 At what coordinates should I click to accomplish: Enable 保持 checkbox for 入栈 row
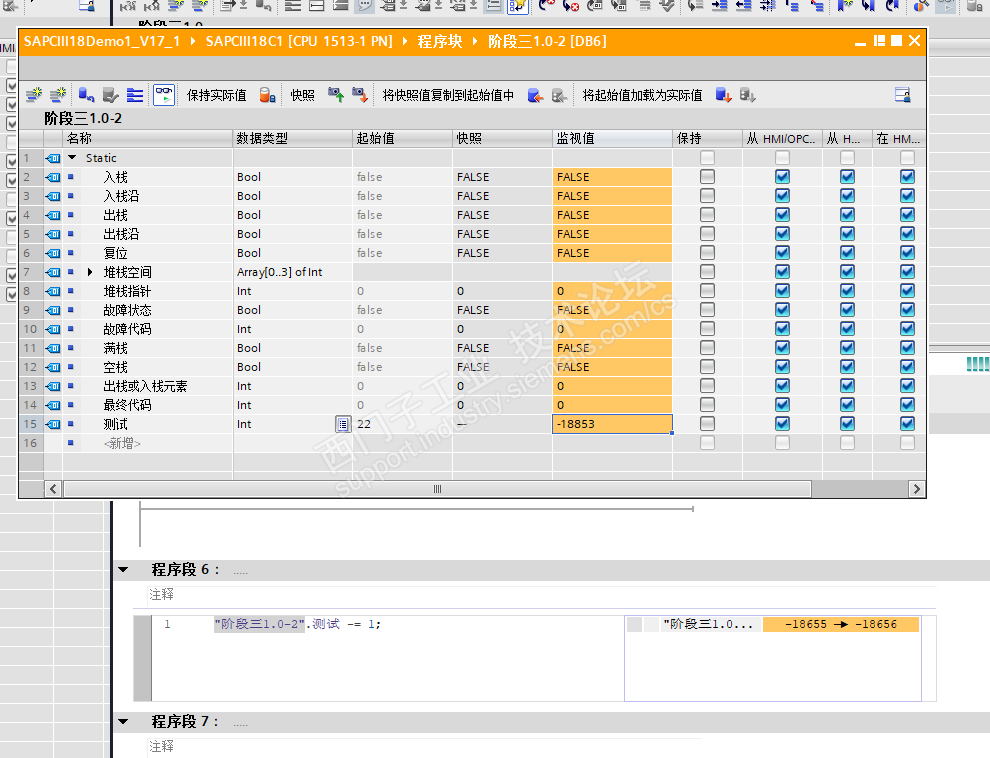pyautogui.click(x=707, y=177)
